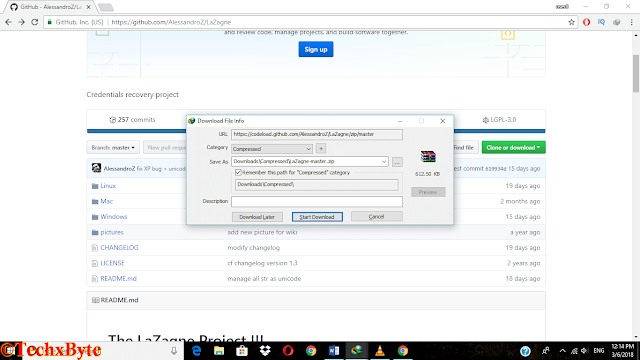Open Chrome three-dot menu
The image size is (640, 360).
click(x=631, y=22)
